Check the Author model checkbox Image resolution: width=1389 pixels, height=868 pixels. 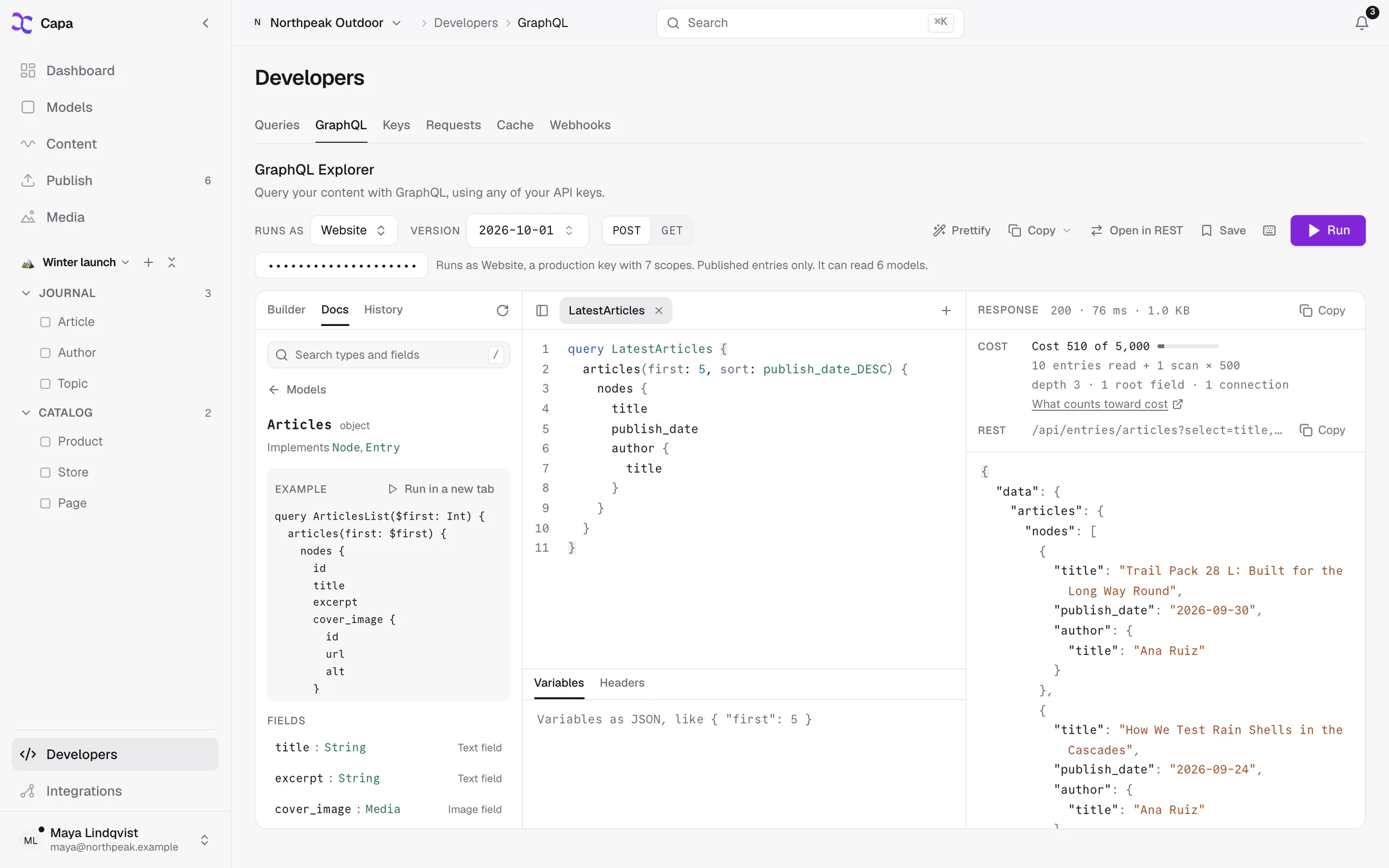(x=45, y=353)
